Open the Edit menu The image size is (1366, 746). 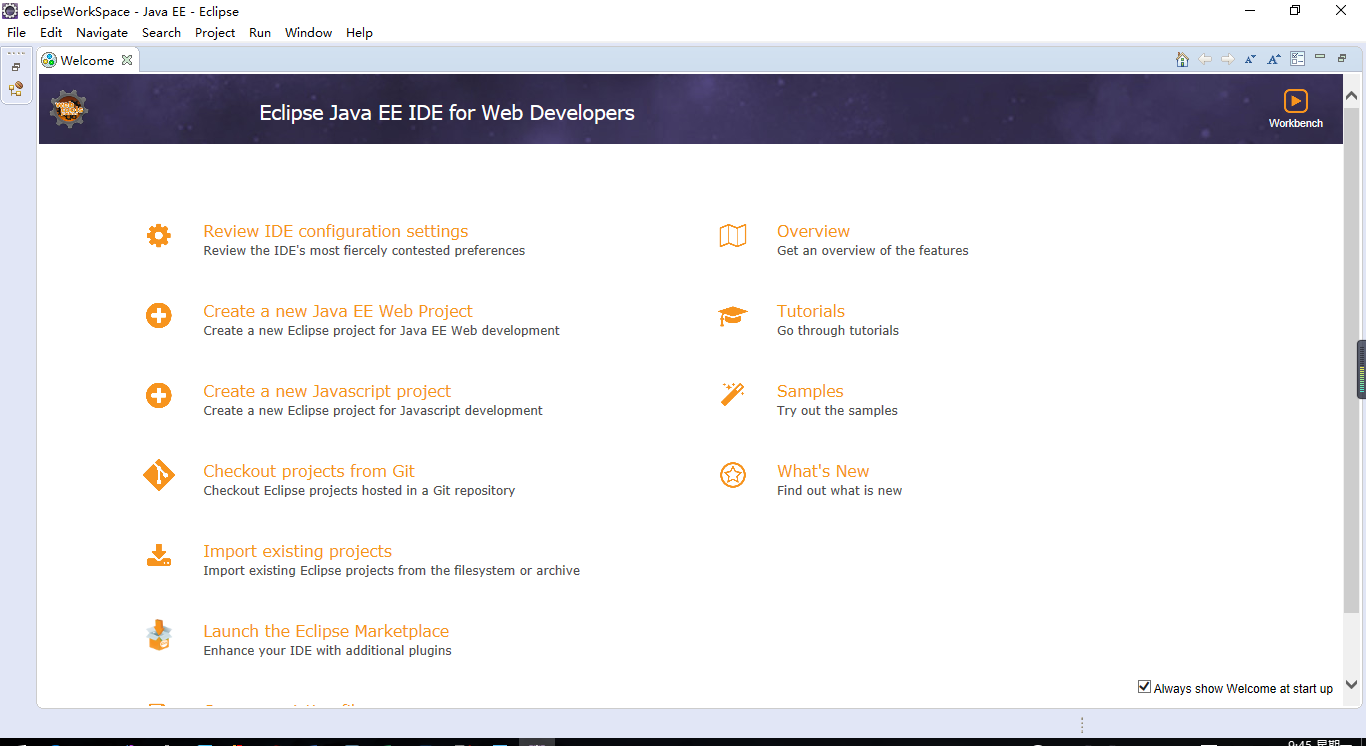tap(51, 32)
